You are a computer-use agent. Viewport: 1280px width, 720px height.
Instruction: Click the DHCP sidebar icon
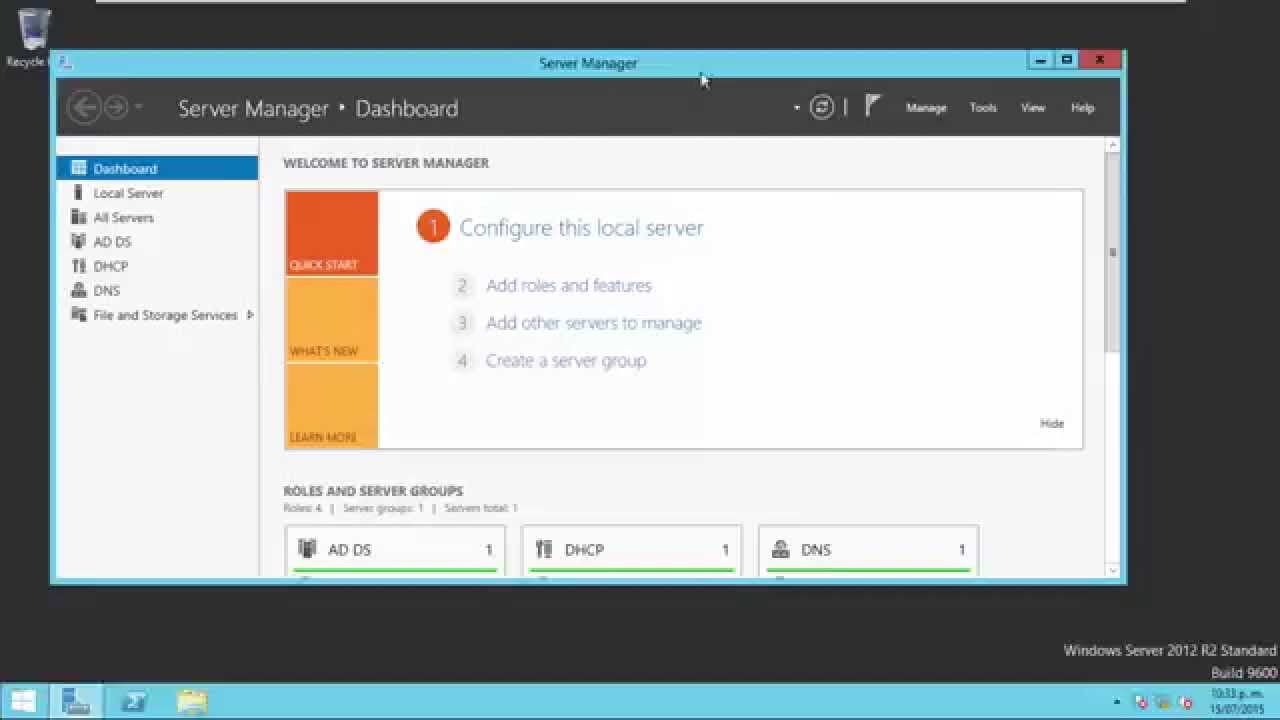click(x=79, y=266)
